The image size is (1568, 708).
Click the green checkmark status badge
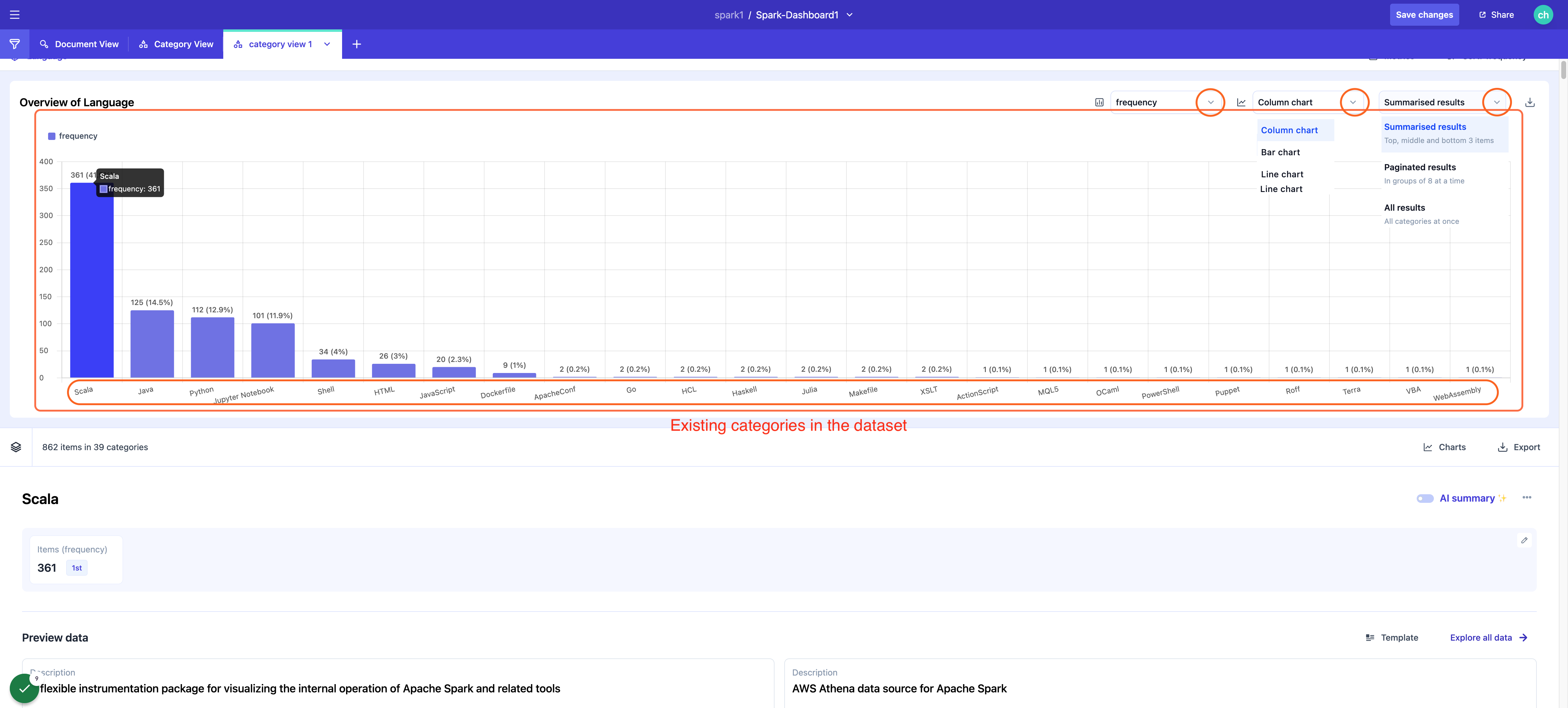click(24, 688)
